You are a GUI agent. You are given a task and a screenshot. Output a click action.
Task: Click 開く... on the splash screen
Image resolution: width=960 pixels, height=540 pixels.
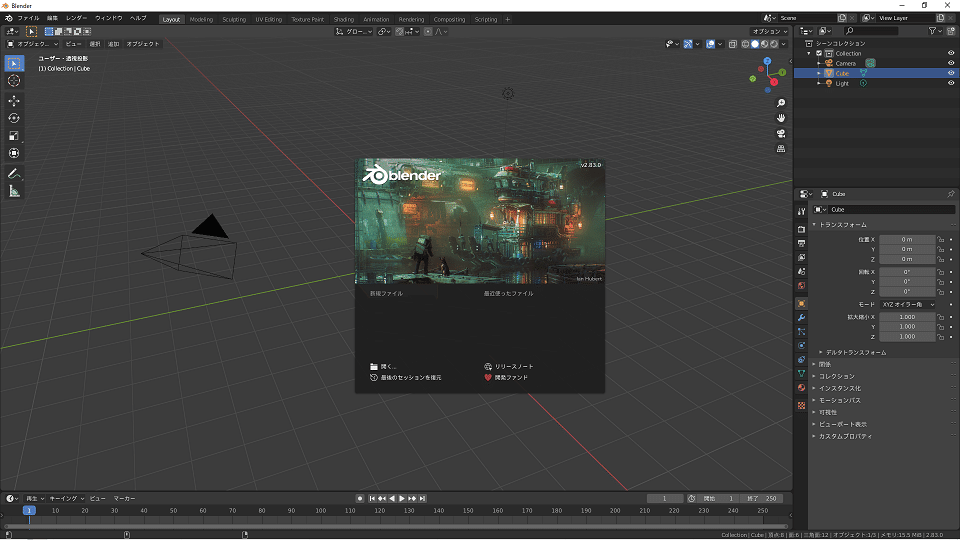coord(388,367)
